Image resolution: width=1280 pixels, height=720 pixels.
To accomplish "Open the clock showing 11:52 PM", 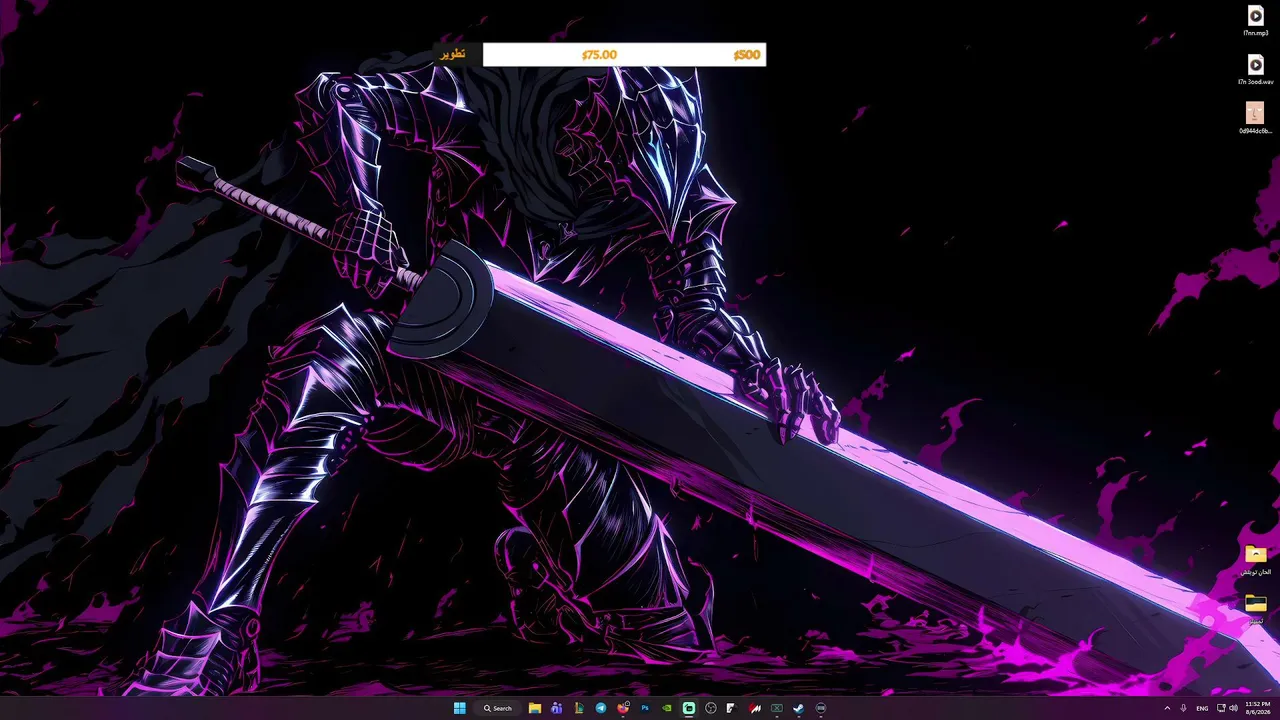I will pos(1257,708).
